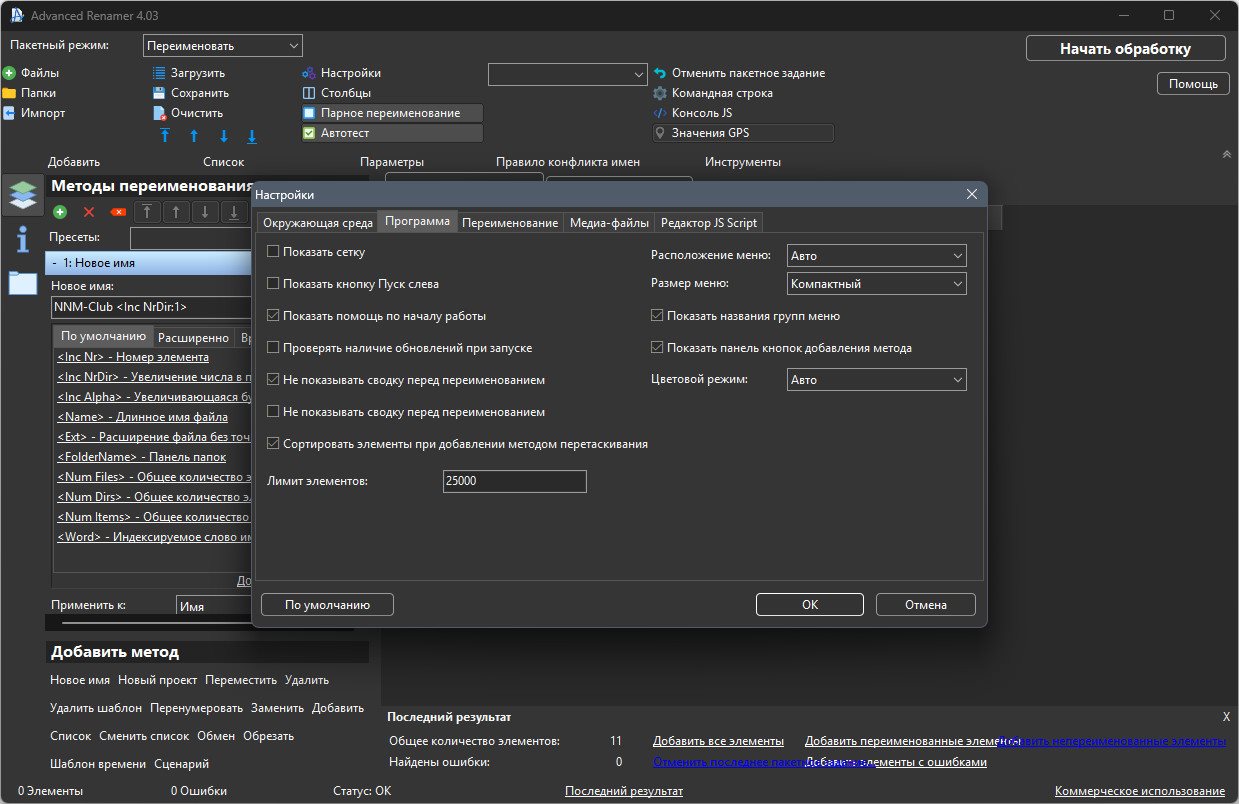Collapse the toolbar with the chevron icon
The width and height of the screenshot is (1239, 804).
(1227, 154)
